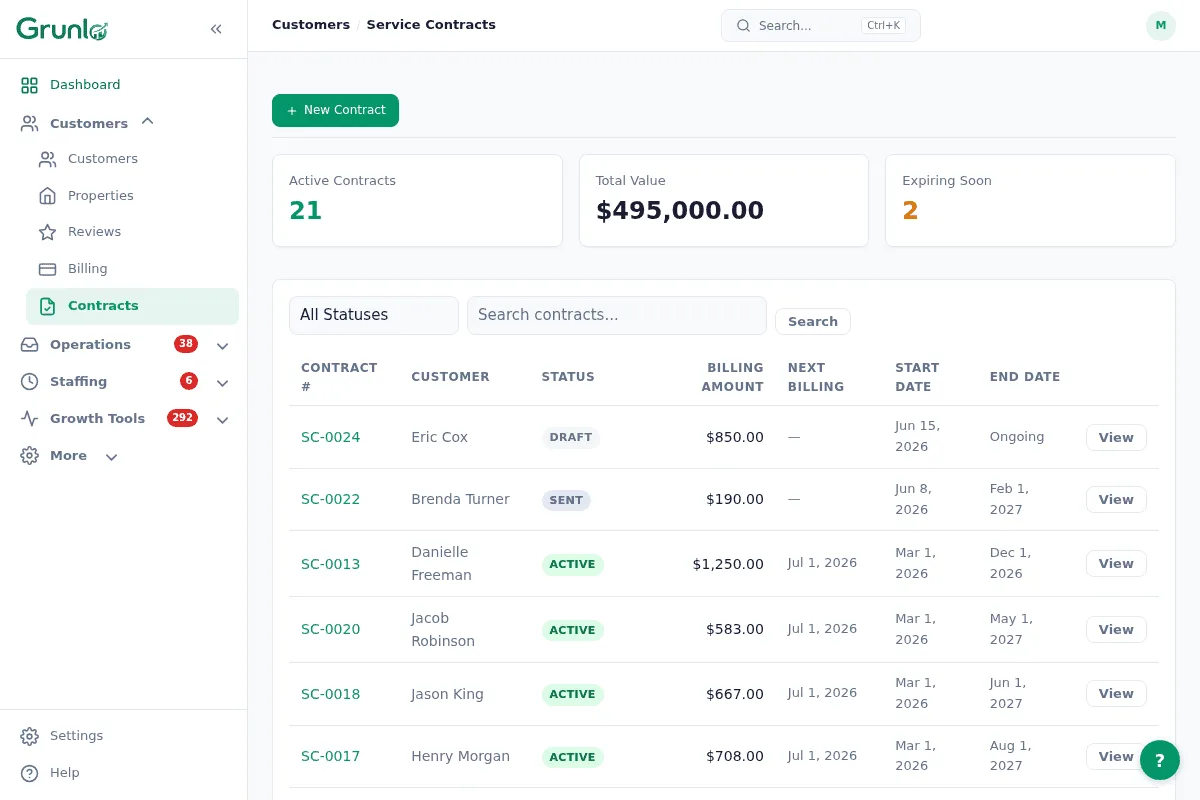1200x800 pixels.
Task: Open the Properties menu item
Action: click(x=132, y=196)
